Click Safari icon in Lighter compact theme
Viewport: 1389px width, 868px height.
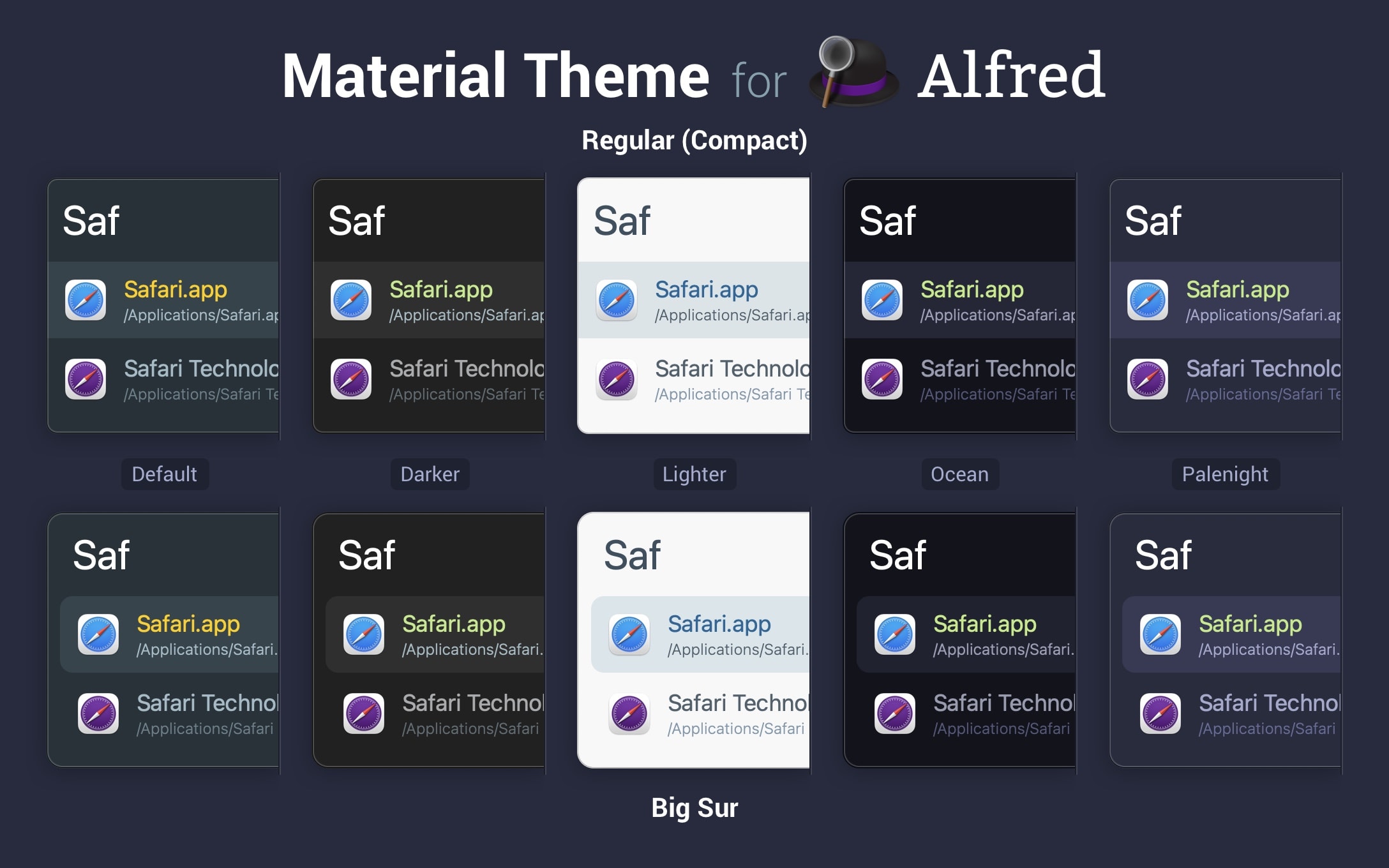point(617,300)
